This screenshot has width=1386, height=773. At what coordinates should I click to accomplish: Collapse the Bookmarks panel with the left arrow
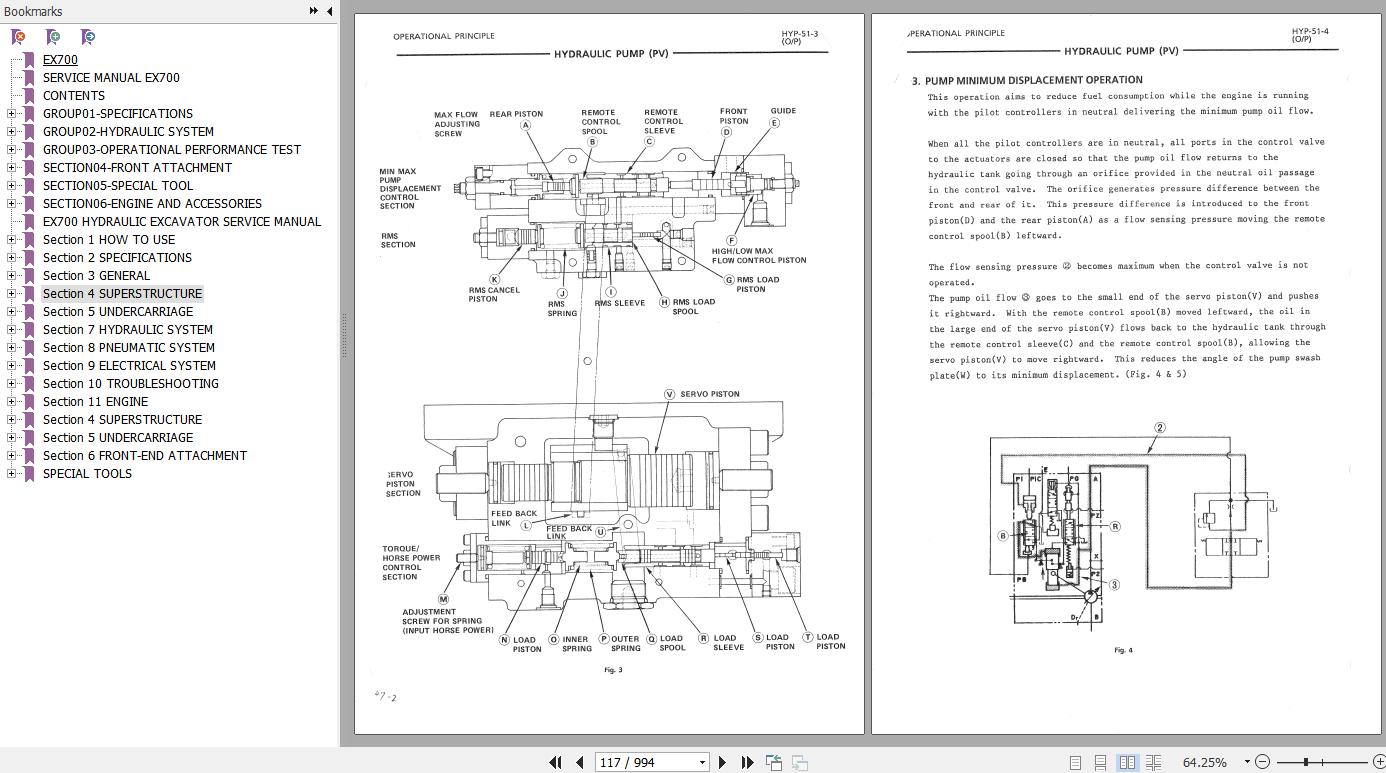[x=330, y=11]
